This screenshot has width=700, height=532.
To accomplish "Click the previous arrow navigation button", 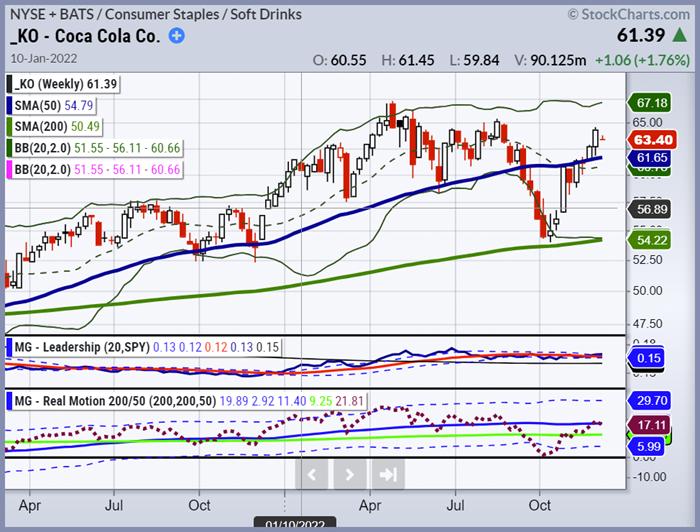I will 313,472.
